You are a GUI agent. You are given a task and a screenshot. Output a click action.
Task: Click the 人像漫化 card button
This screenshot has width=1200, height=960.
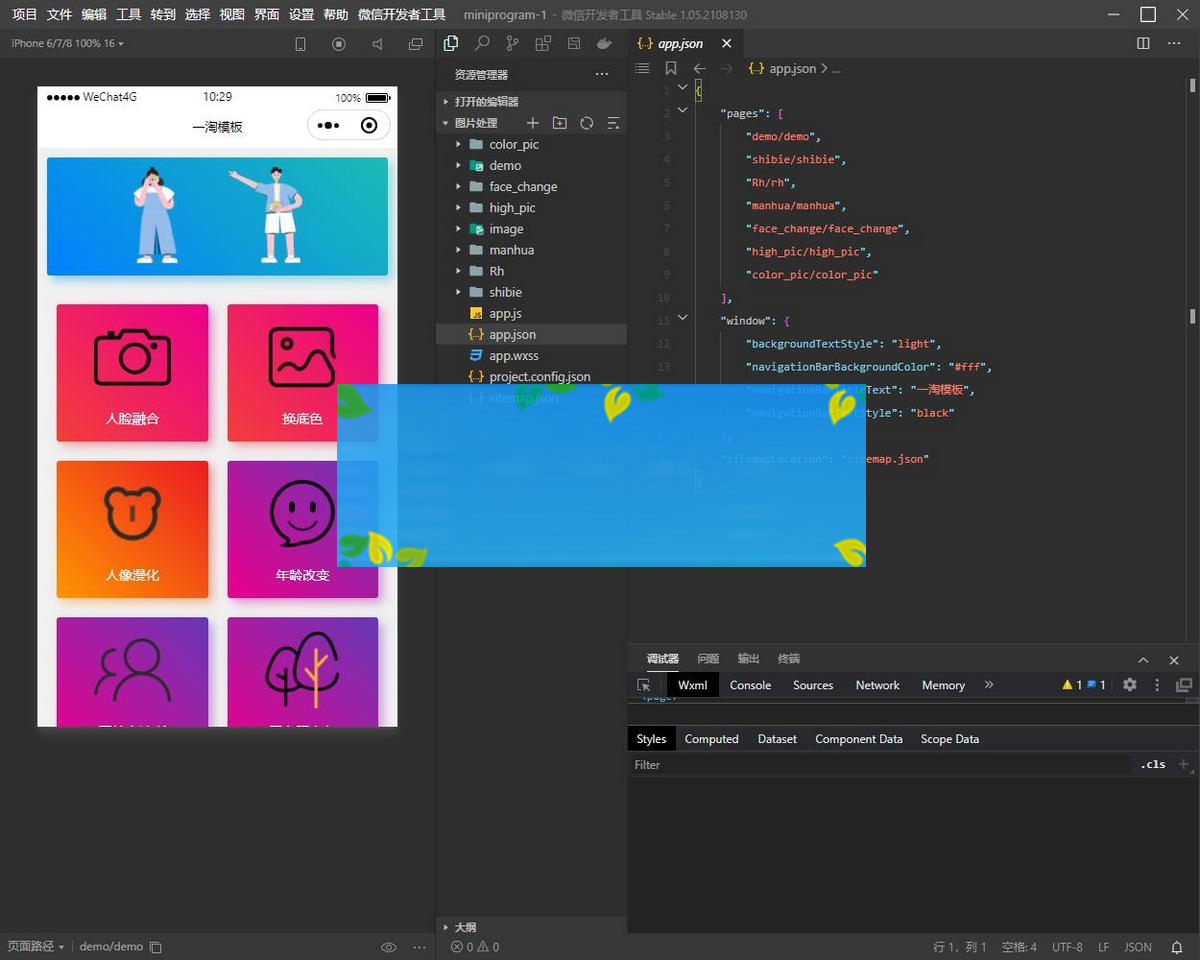pyautogui.click(x=132, y=529)
